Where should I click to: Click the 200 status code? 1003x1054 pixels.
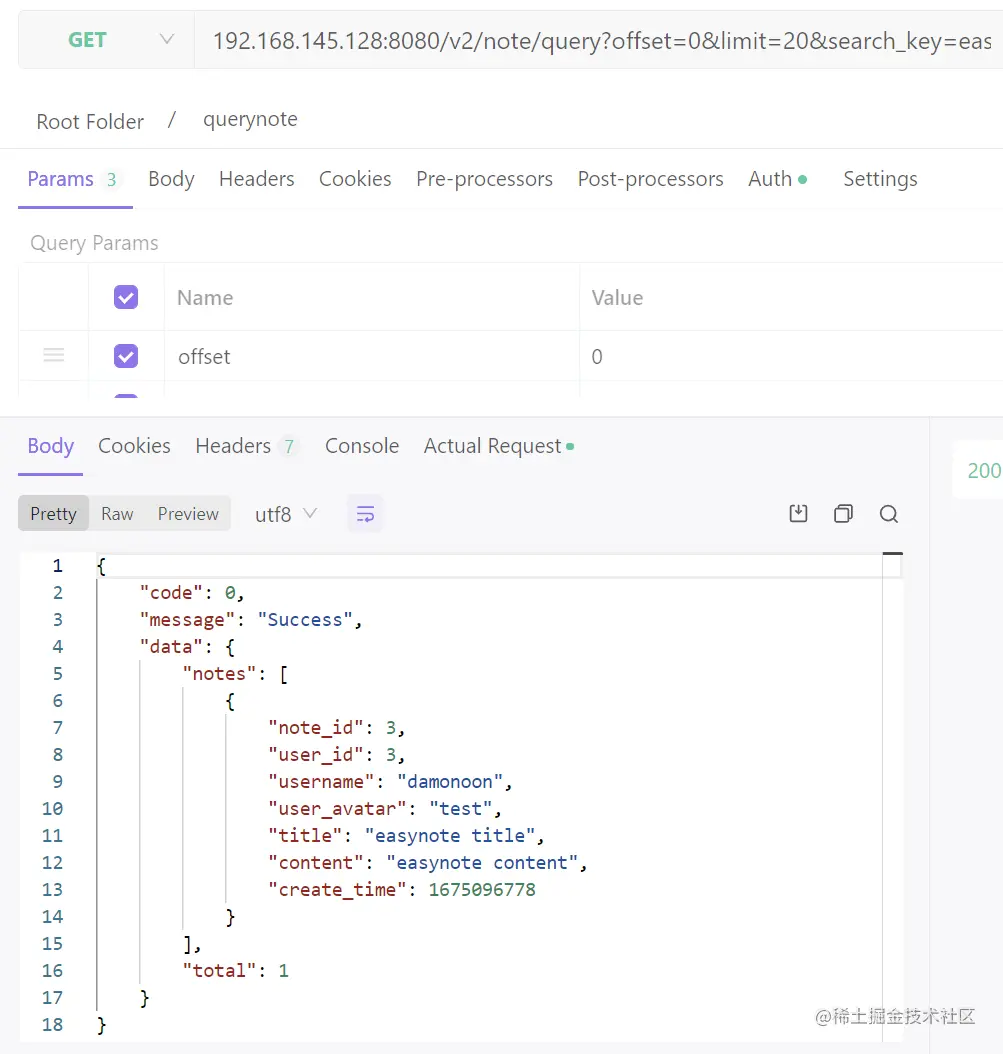pos(984,471)
